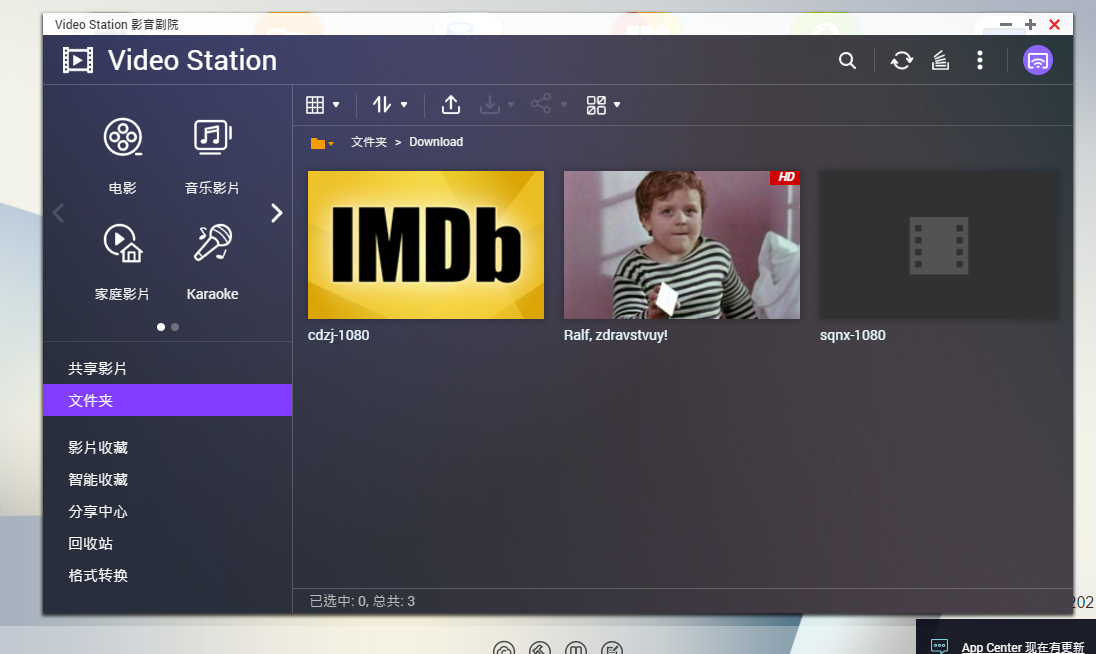Click the grid view mode icon

pyautogui.click(x=315, y=105)
